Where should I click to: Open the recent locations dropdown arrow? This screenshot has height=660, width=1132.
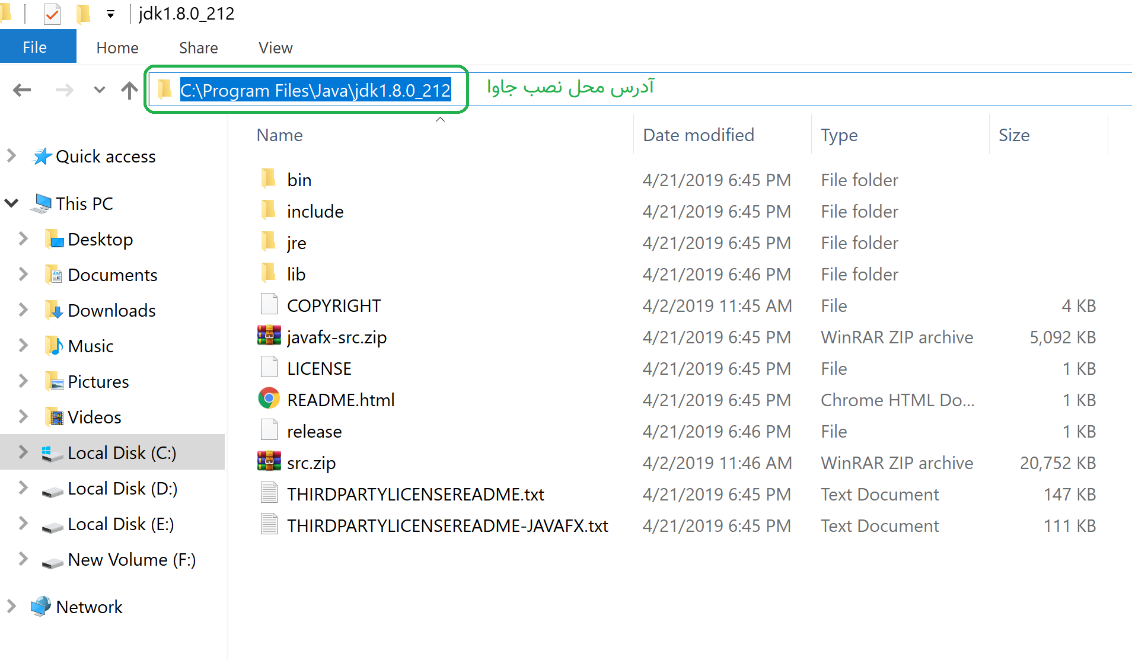[x=100, y=90]
